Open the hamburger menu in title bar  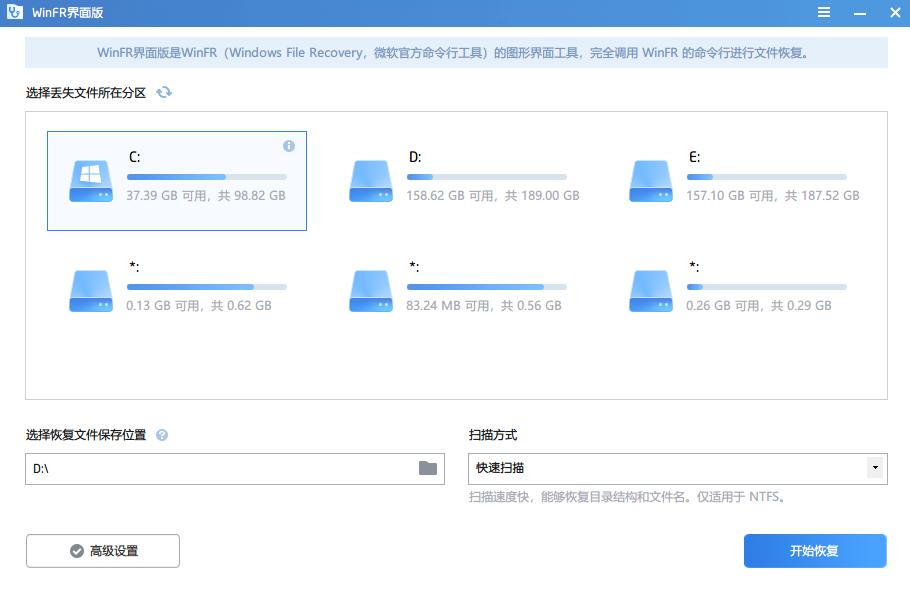coord(824,12)
